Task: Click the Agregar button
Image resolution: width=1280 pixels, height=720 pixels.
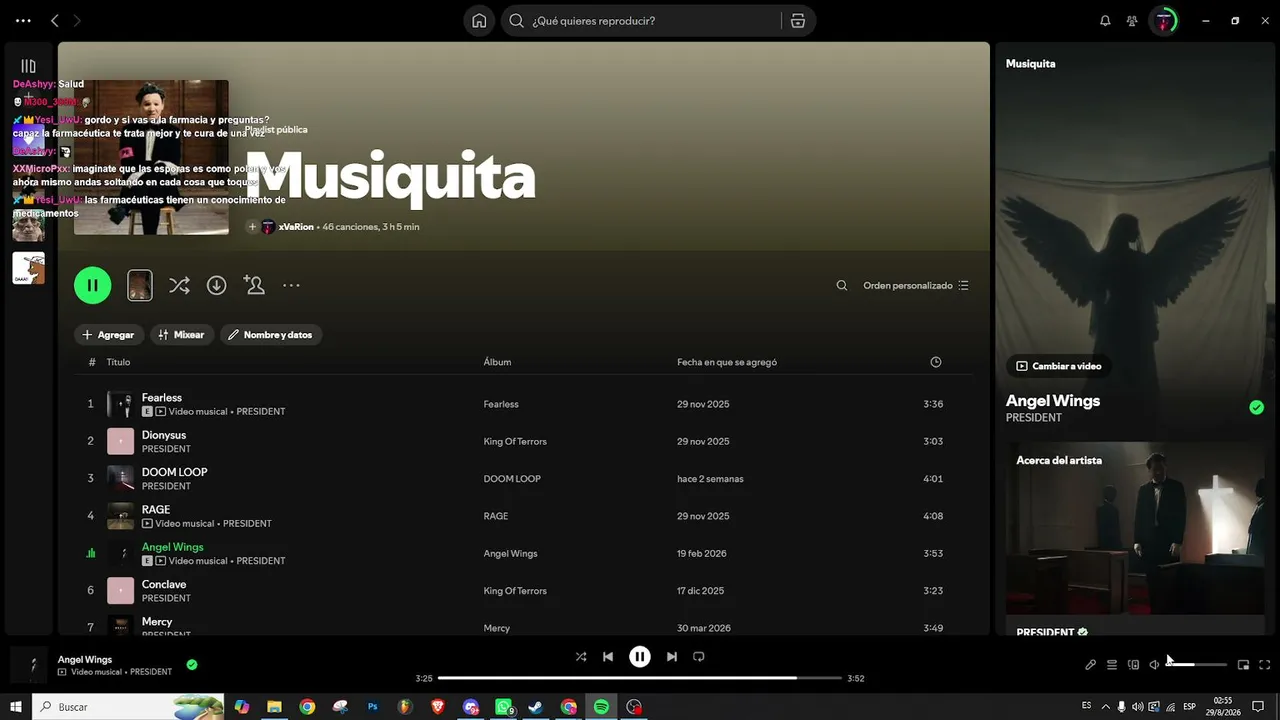Action: [x=108, y=335]
